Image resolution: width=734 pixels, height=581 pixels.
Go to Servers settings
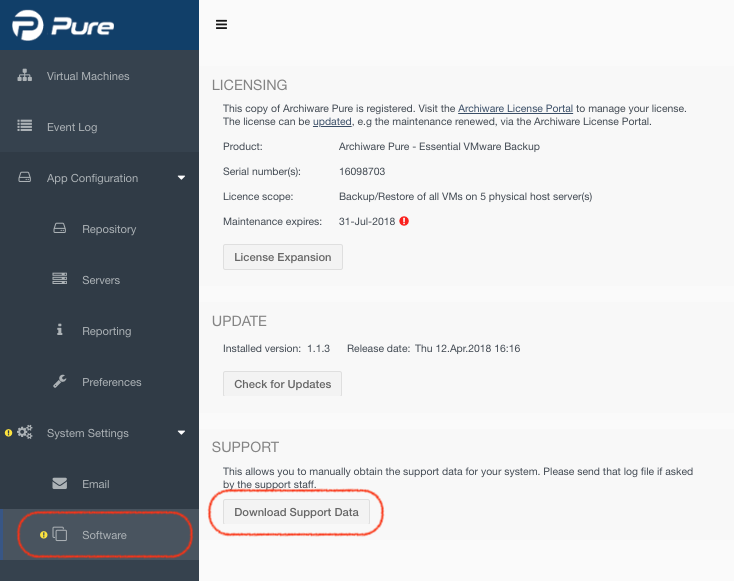coord(99,280)
